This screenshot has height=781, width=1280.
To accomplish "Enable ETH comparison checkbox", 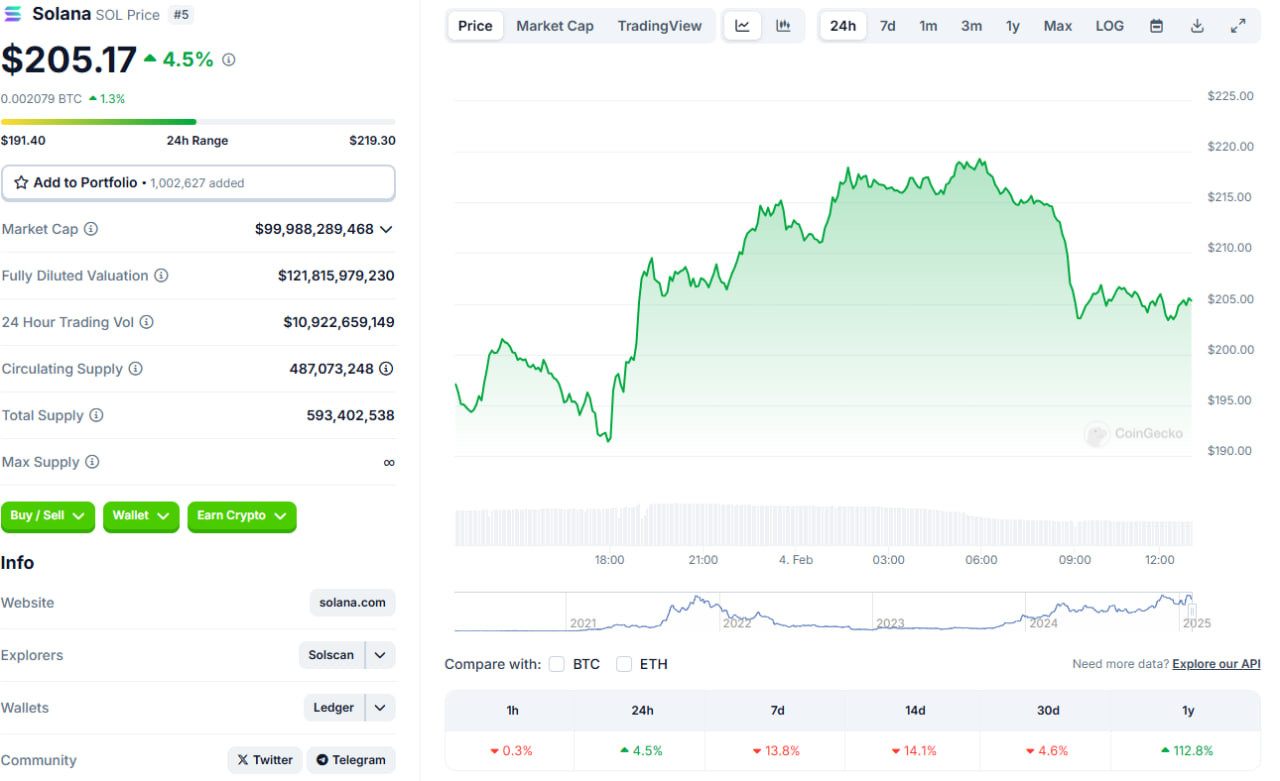I will coord(624,664).
